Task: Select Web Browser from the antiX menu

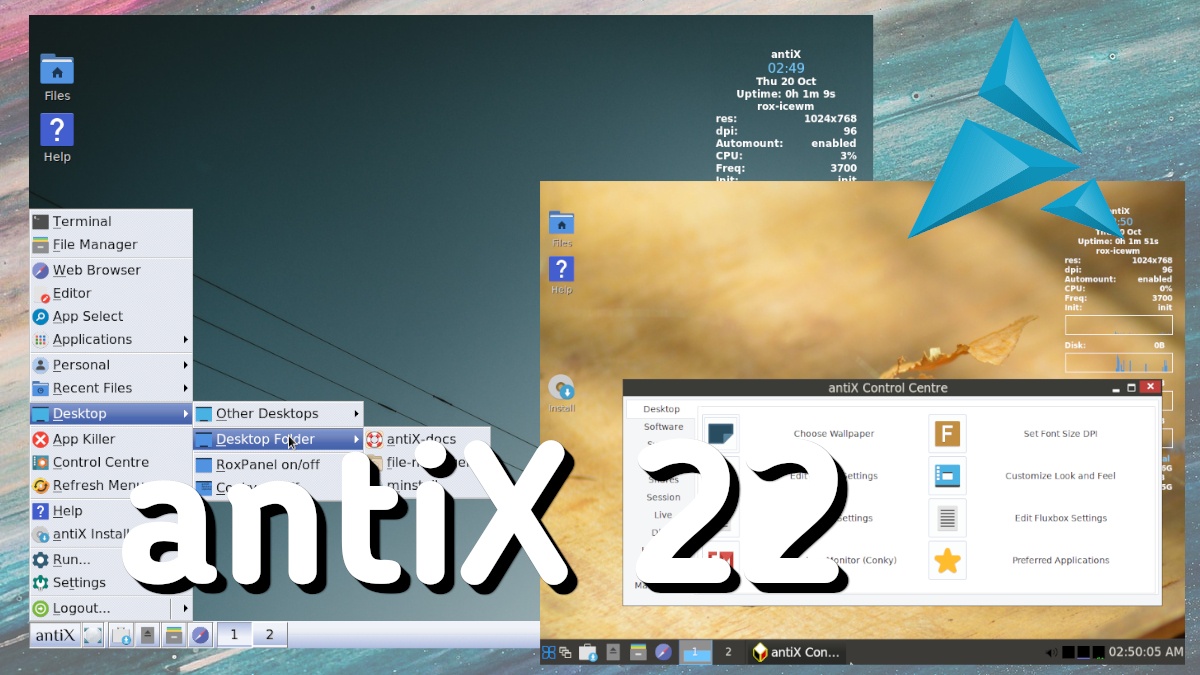Action: pos(110,270)
